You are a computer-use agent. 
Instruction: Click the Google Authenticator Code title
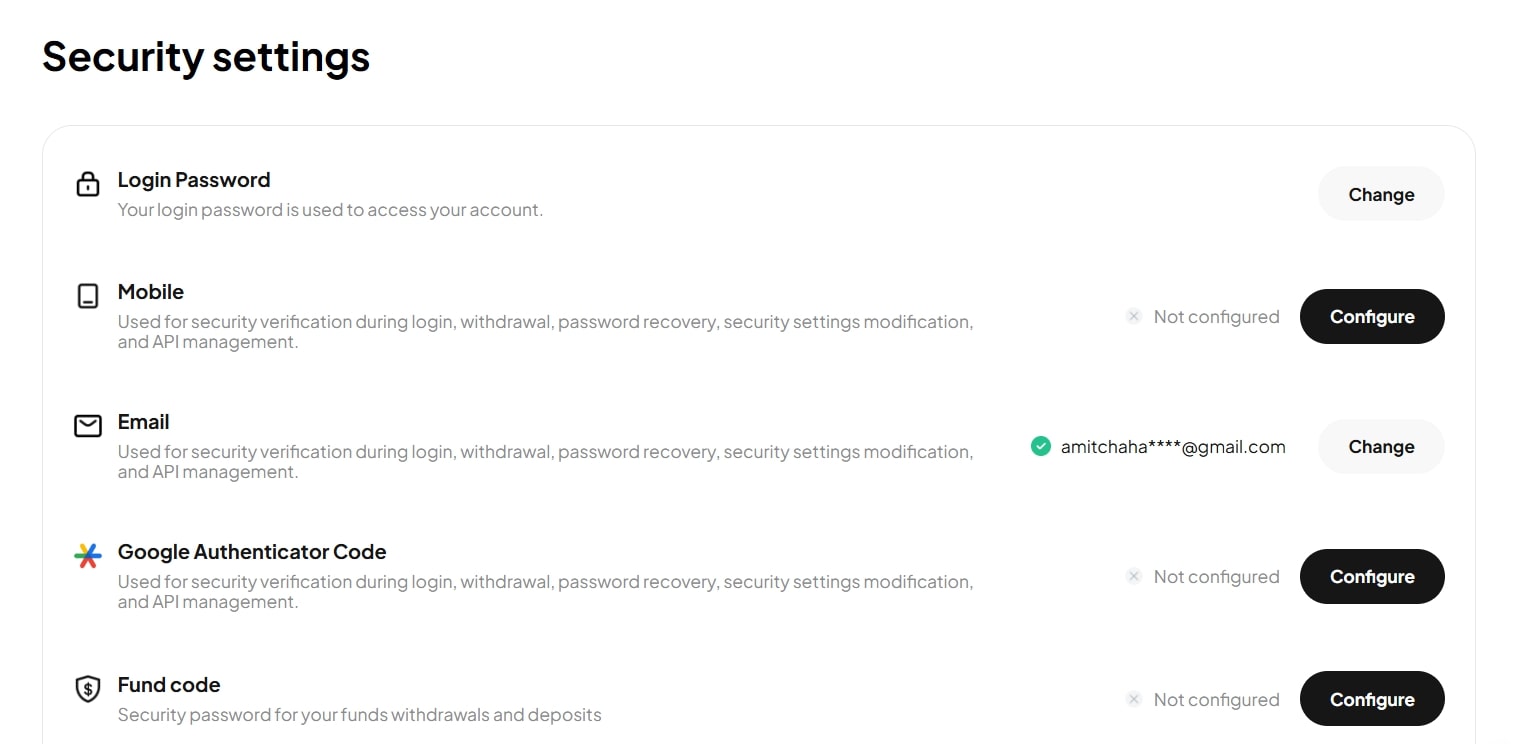(252, 552)
